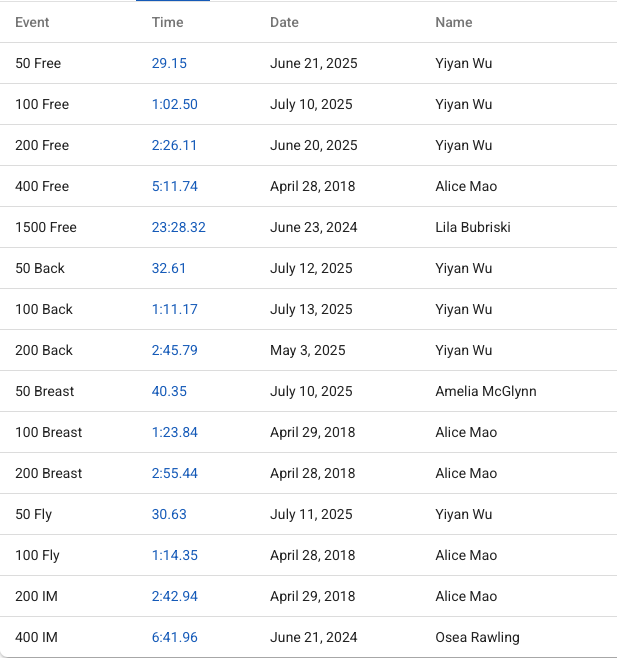Open the 1500 Free time 23:28.32

coord(178,227)
